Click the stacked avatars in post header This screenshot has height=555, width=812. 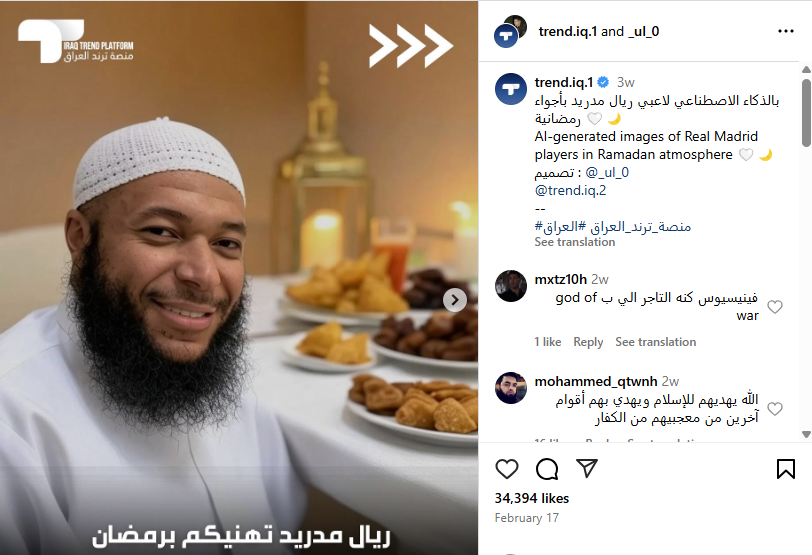pos(510,32)
